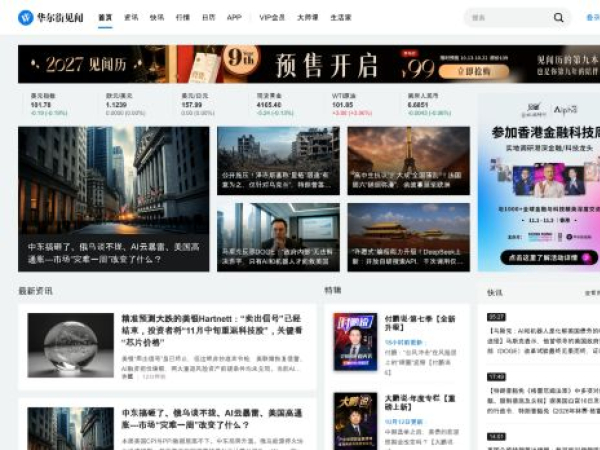Viewport: 600px width, 450px height.
Task: Open the 离岸人民币 6.6851 ticker
Action: pos(429,104)
